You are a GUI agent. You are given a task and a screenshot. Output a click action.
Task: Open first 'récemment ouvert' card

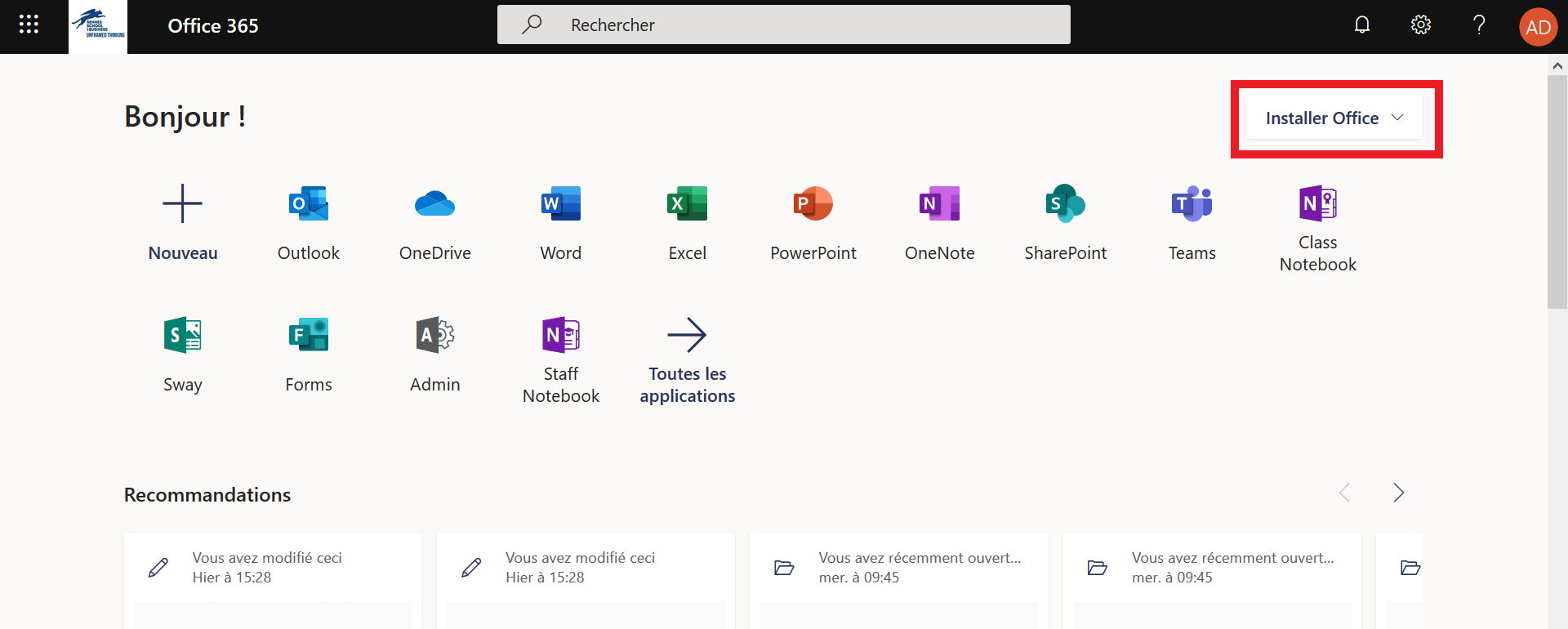tap(899, 581)
